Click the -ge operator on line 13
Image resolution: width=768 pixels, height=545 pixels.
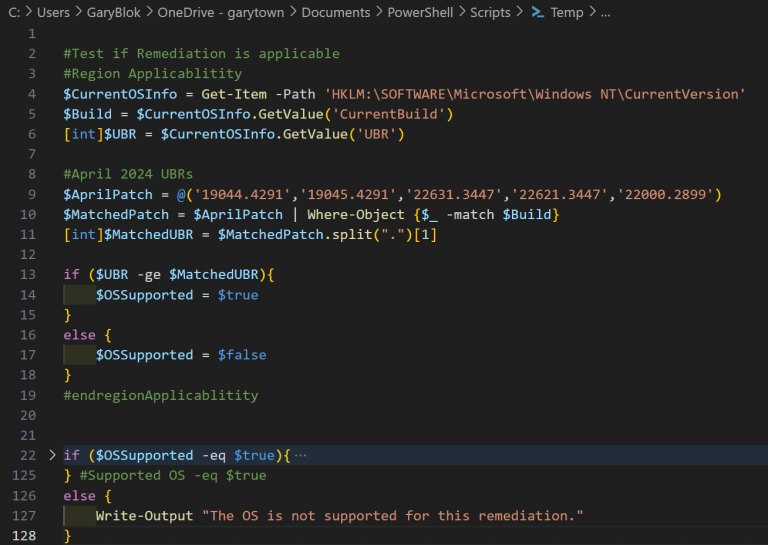149,274
